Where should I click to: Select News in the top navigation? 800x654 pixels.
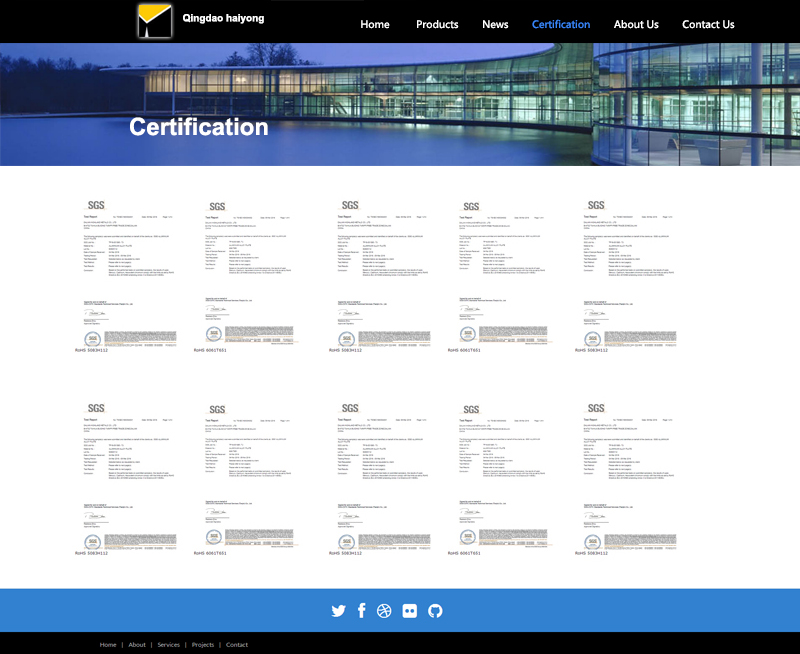click(495, 24)
